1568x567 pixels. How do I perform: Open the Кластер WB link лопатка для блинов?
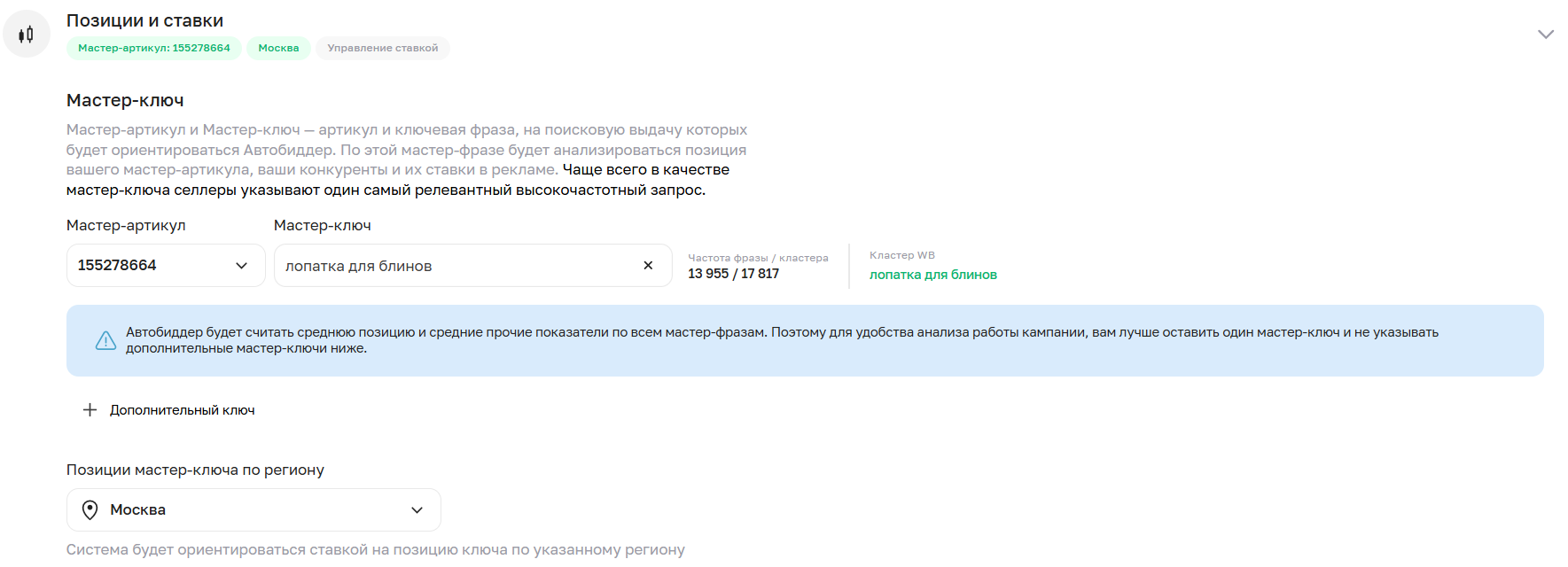(932, 275)
